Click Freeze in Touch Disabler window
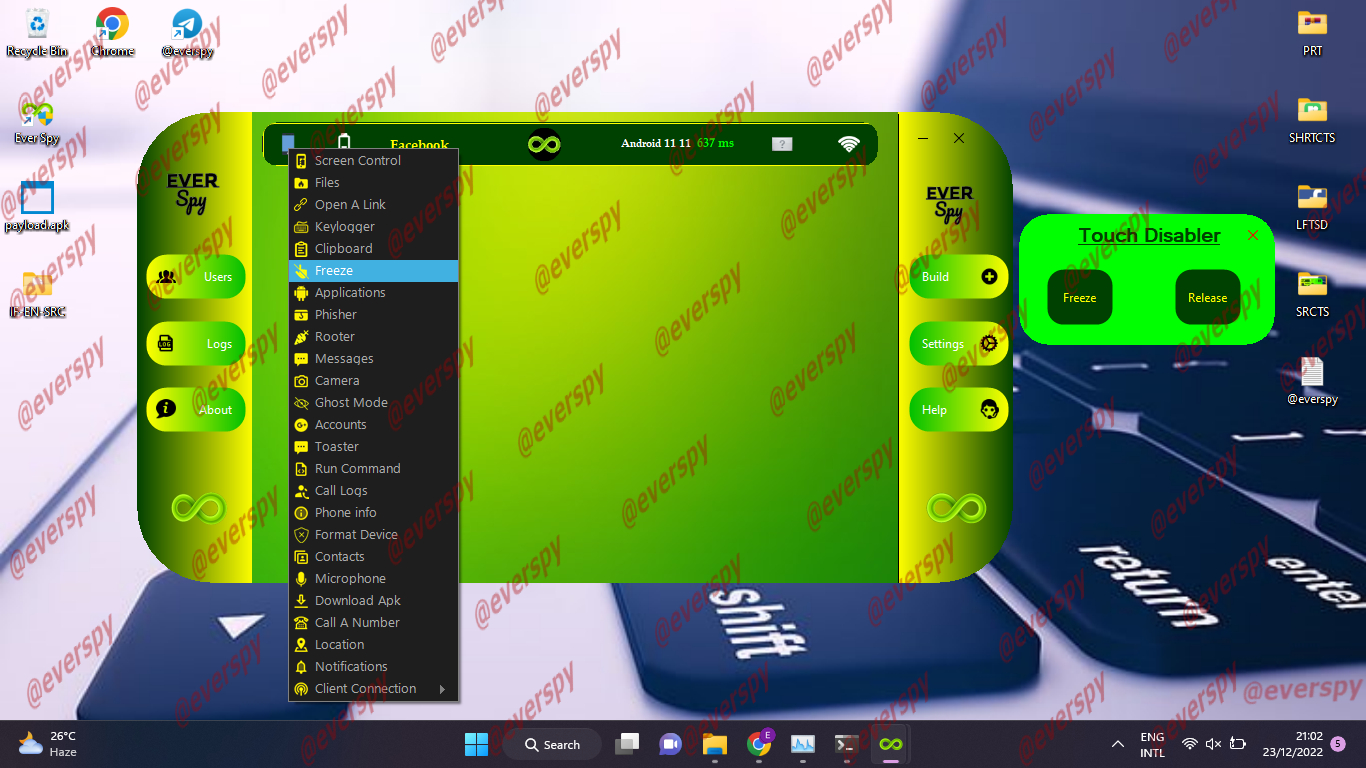The width and height of the screenshot is (1366, 768). (x=1080, y=297)
